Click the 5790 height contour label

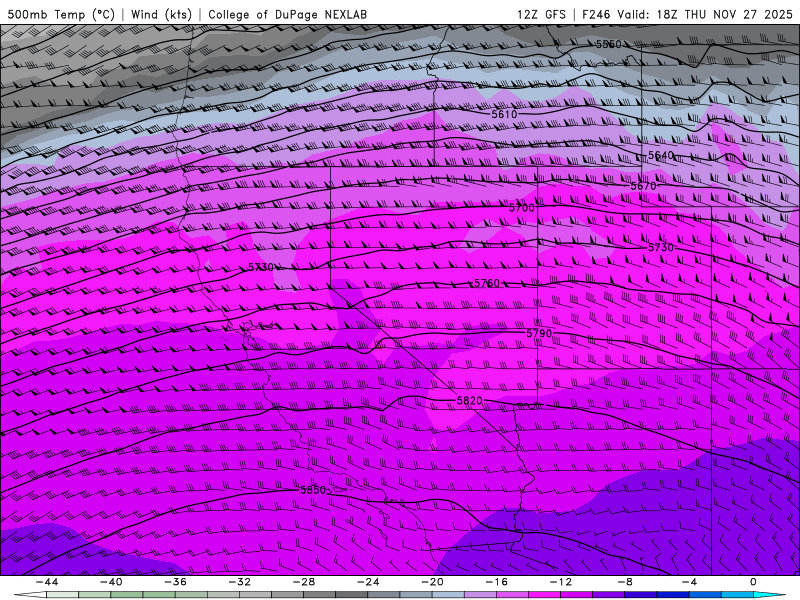[539, 333]
